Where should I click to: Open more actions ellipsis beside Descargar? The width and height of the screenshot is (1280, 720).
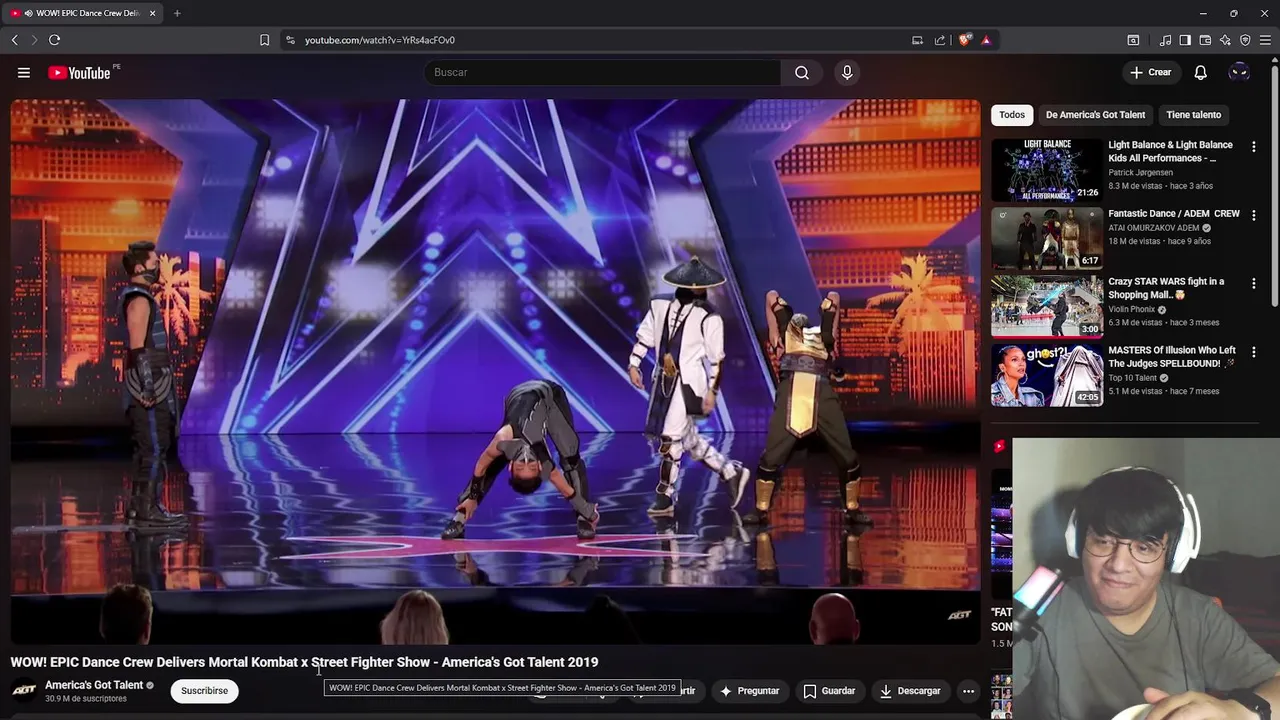pos(968,690)
